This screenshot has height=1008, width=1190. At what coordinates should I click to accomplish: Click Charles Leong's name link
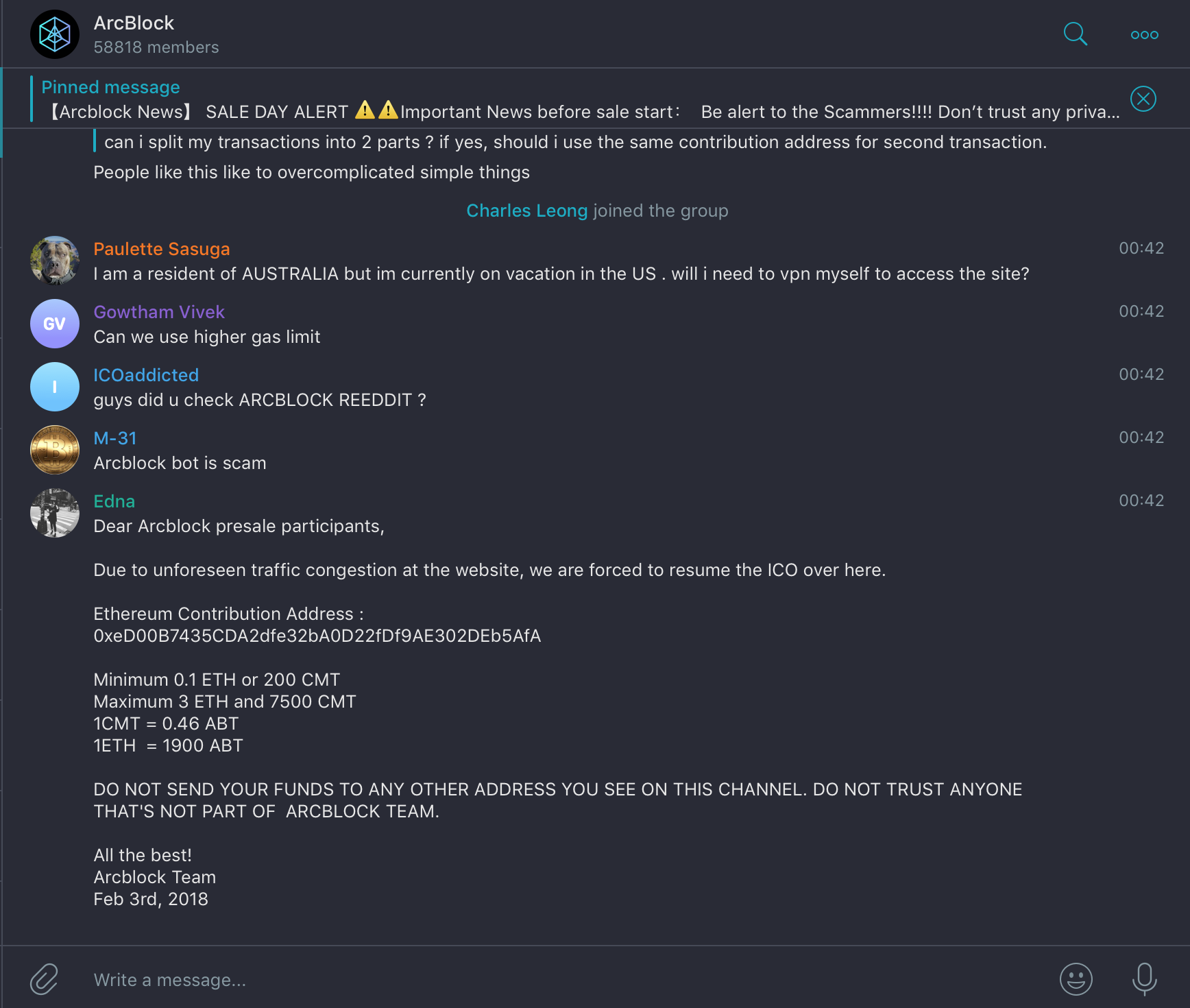tap(526, 211)
